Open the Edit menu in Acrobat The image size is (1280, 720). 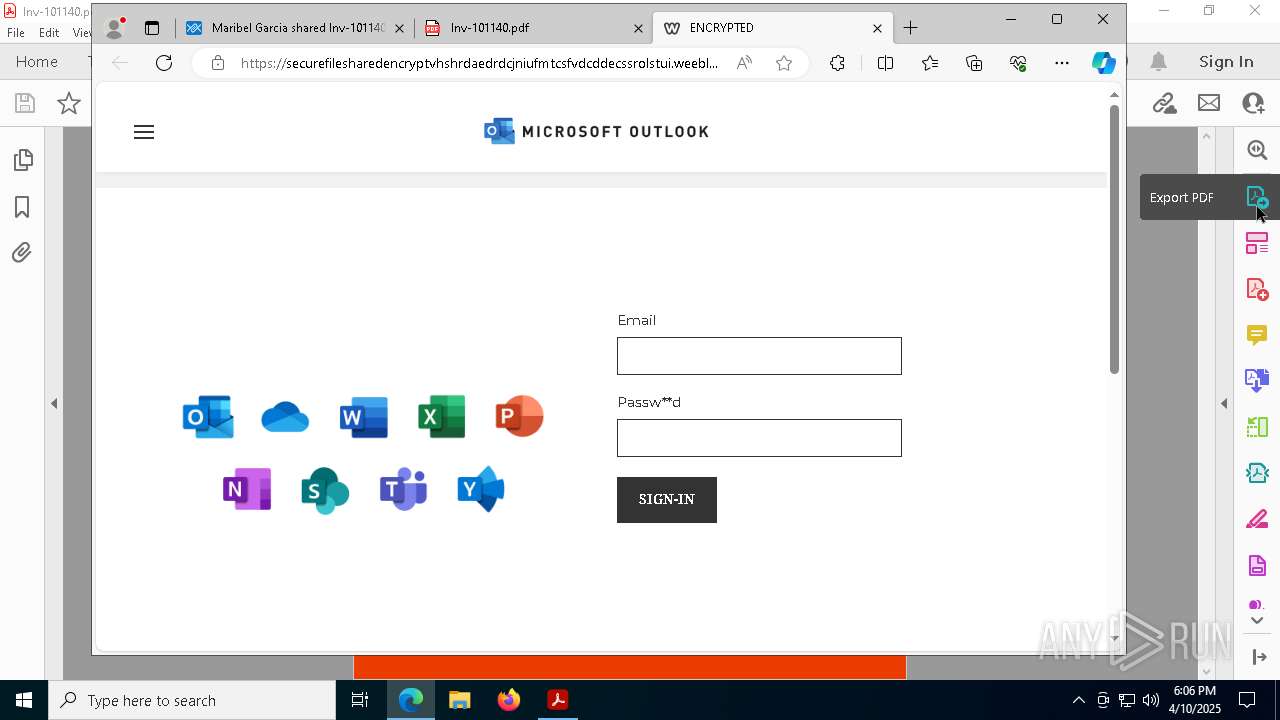click(x=49, y=32)
